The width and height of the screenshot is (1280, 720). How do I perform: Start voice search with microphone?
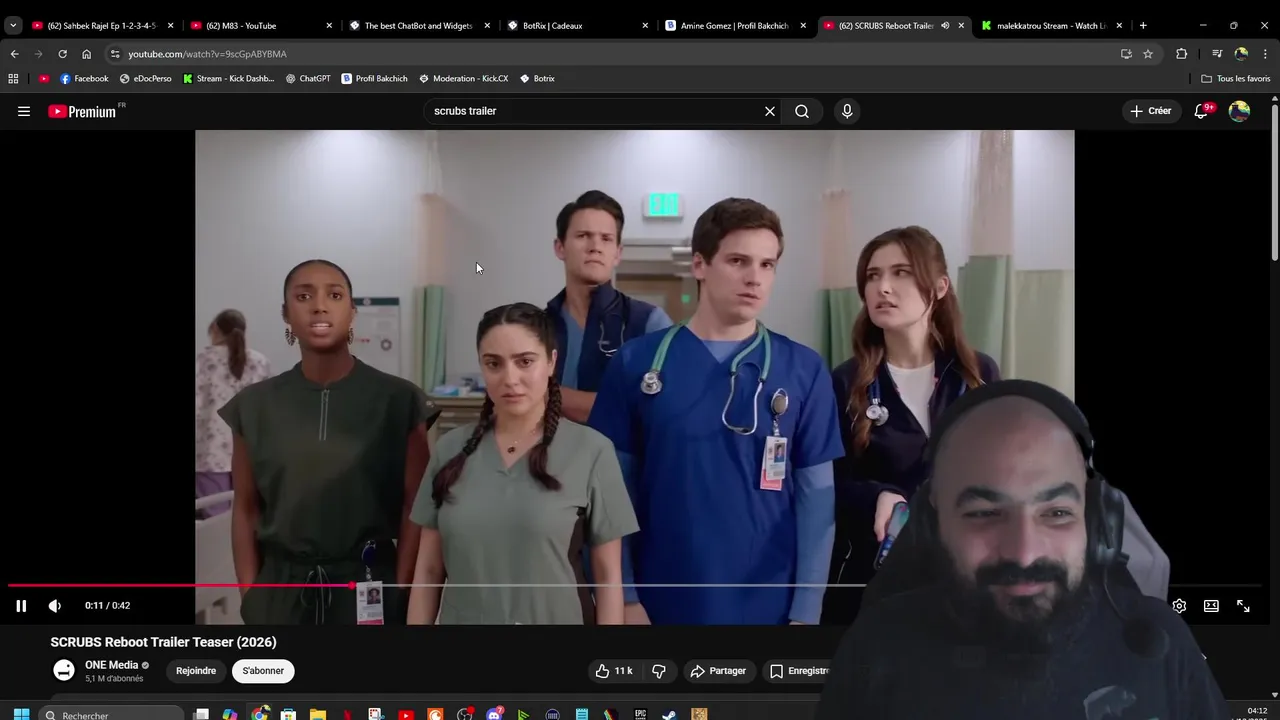pyautogui.click(x=847, y=111)
